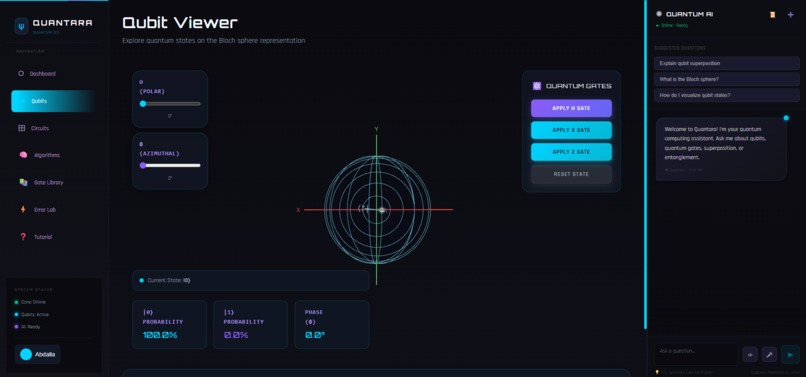Click the phase value 0.0°
Viewport: 806px width, 377px height.
315,335
